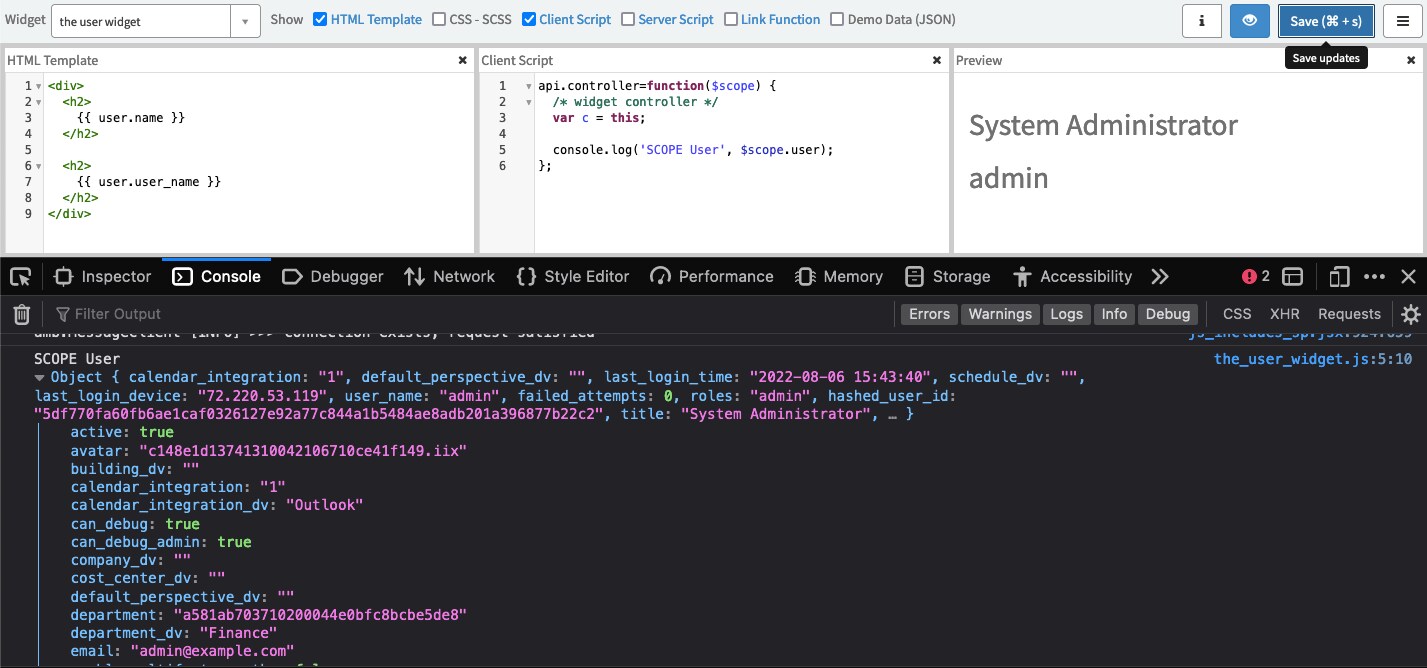Open the Memory tab
The image size is (1427, 668).
pos(839,276)
